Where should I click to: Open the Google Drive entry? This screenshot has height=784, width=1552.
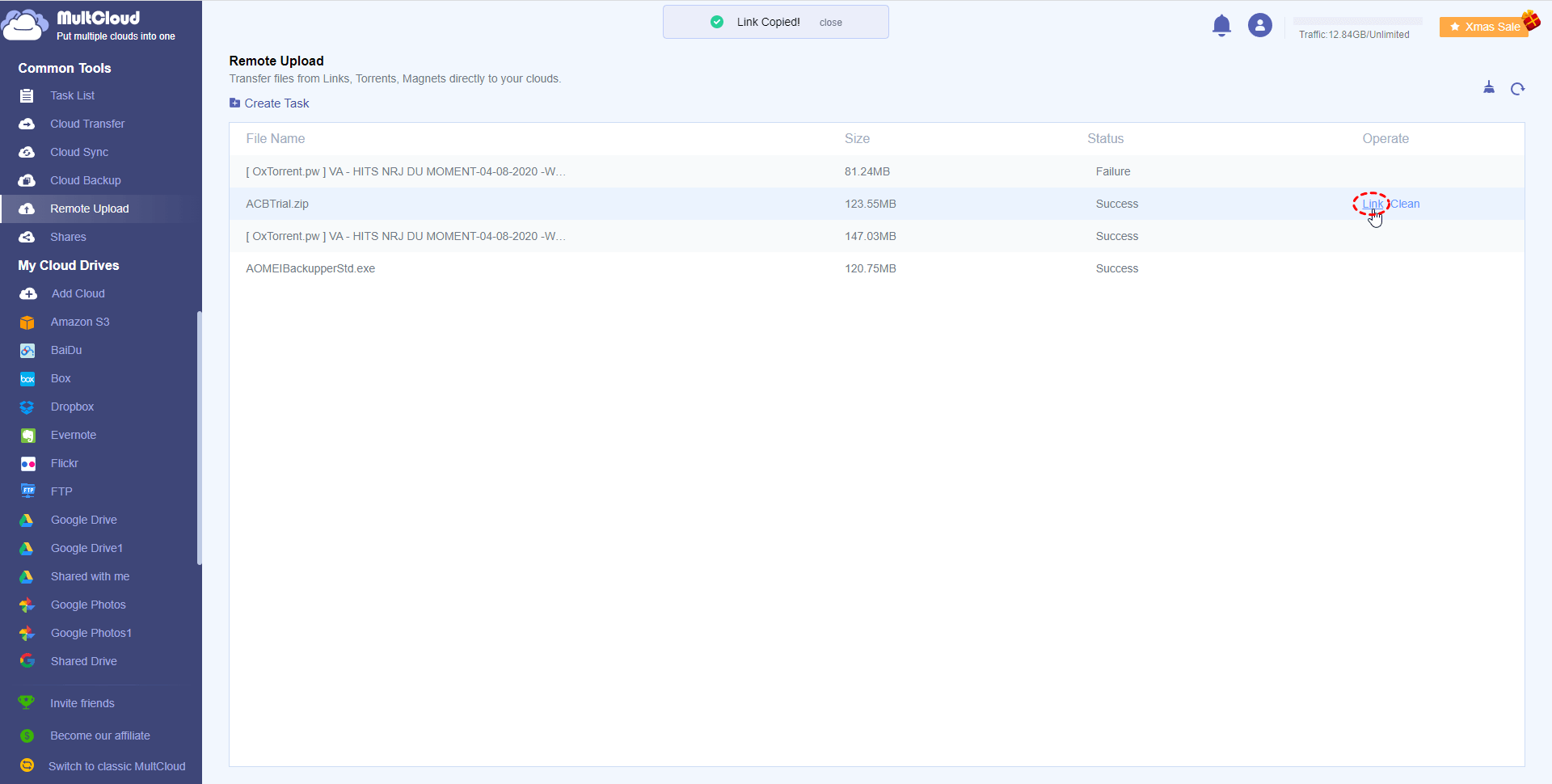click(x=84, y=520)
